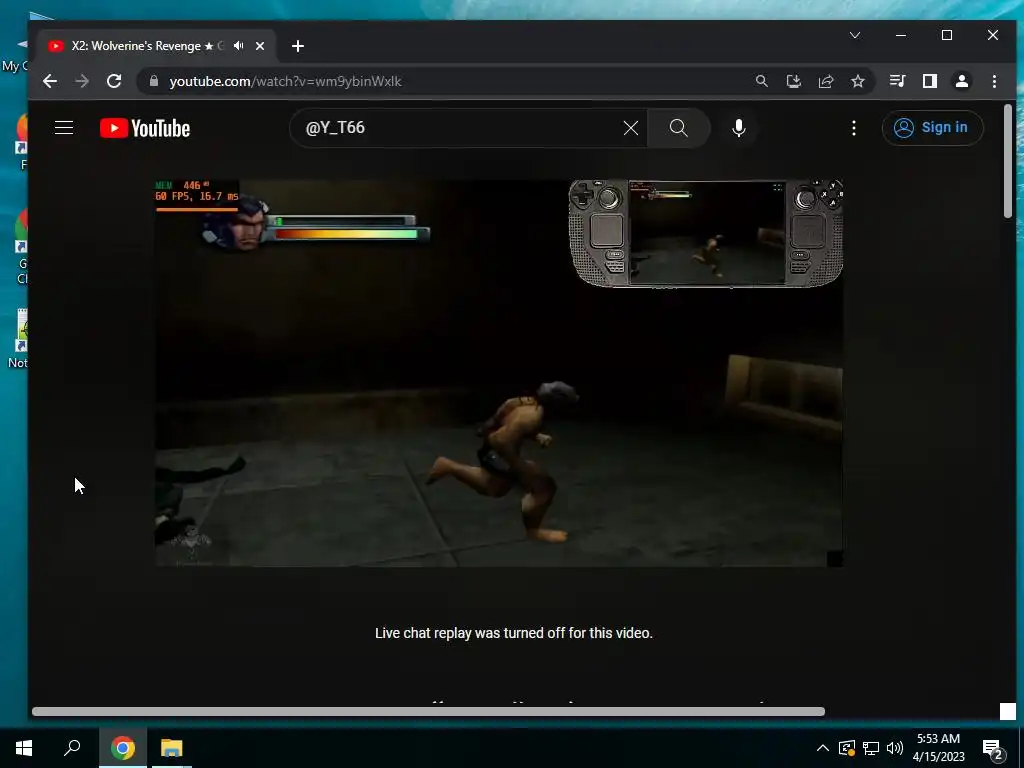1024x768 pixels.
Task: Submit search with the magnifier button
Action: 679,128
